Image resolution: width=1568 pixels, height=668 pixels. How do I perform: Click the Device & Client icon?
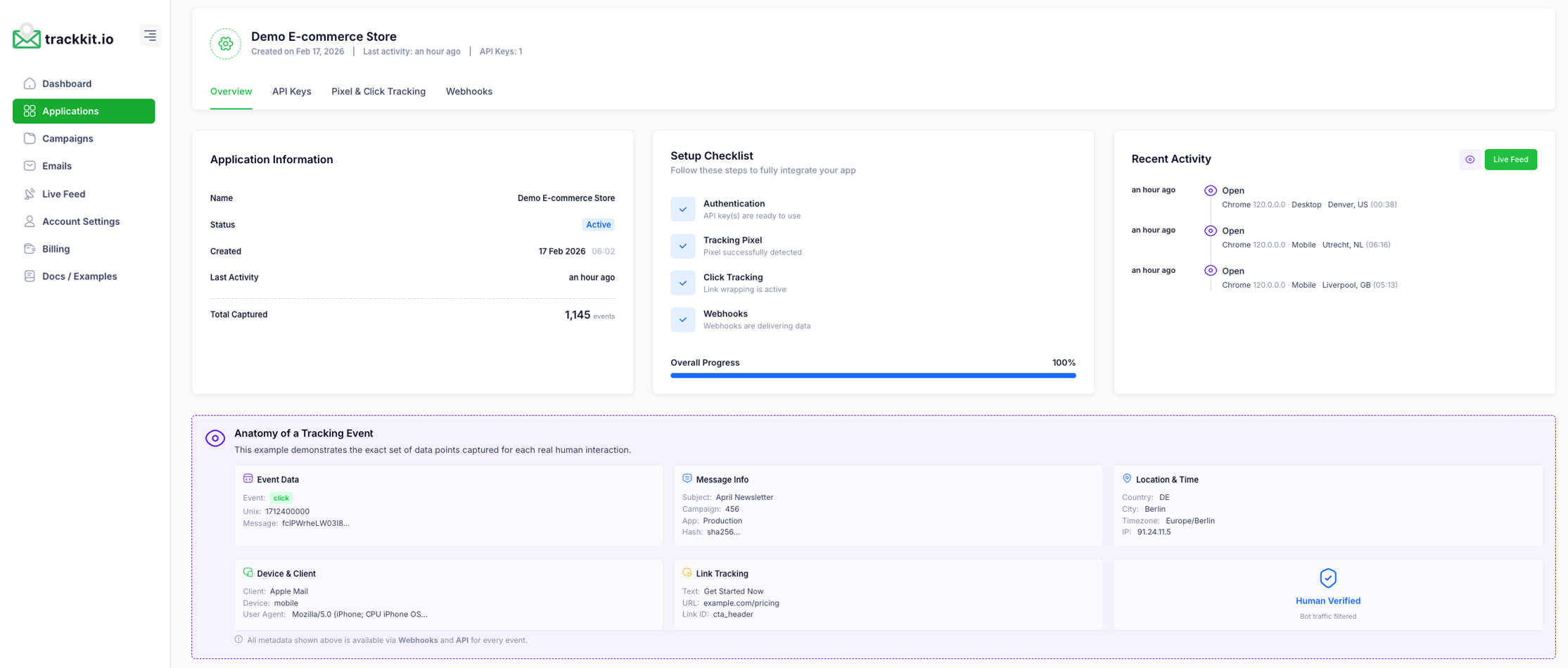coord(248,572)
